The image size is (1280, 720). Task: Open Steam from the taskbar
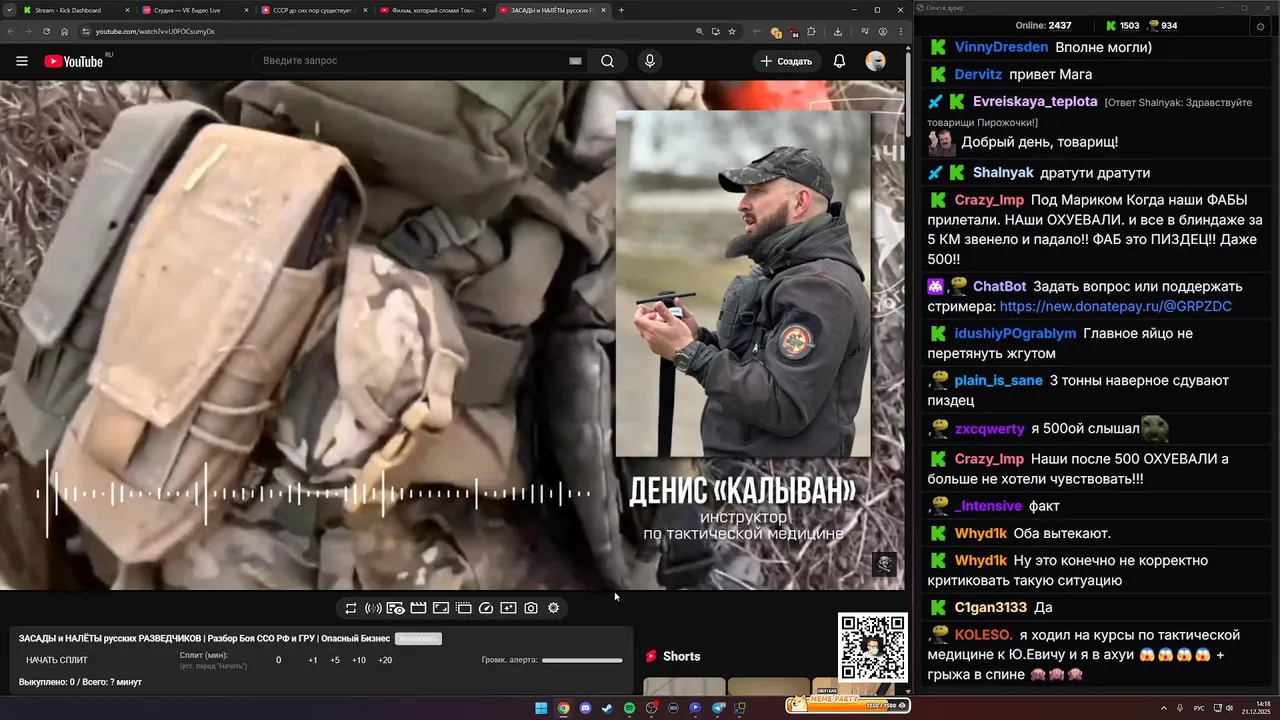click(x=607, y=708)
